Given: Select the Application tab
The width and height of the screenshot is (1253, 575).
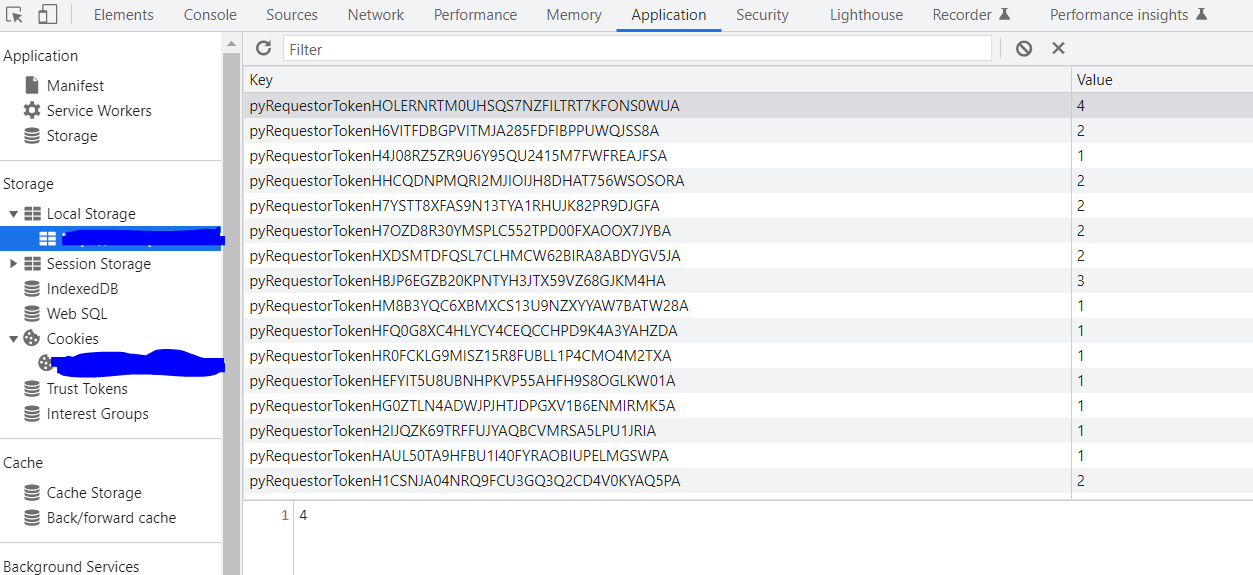Looking at the screenshot, I should [669, 15].
